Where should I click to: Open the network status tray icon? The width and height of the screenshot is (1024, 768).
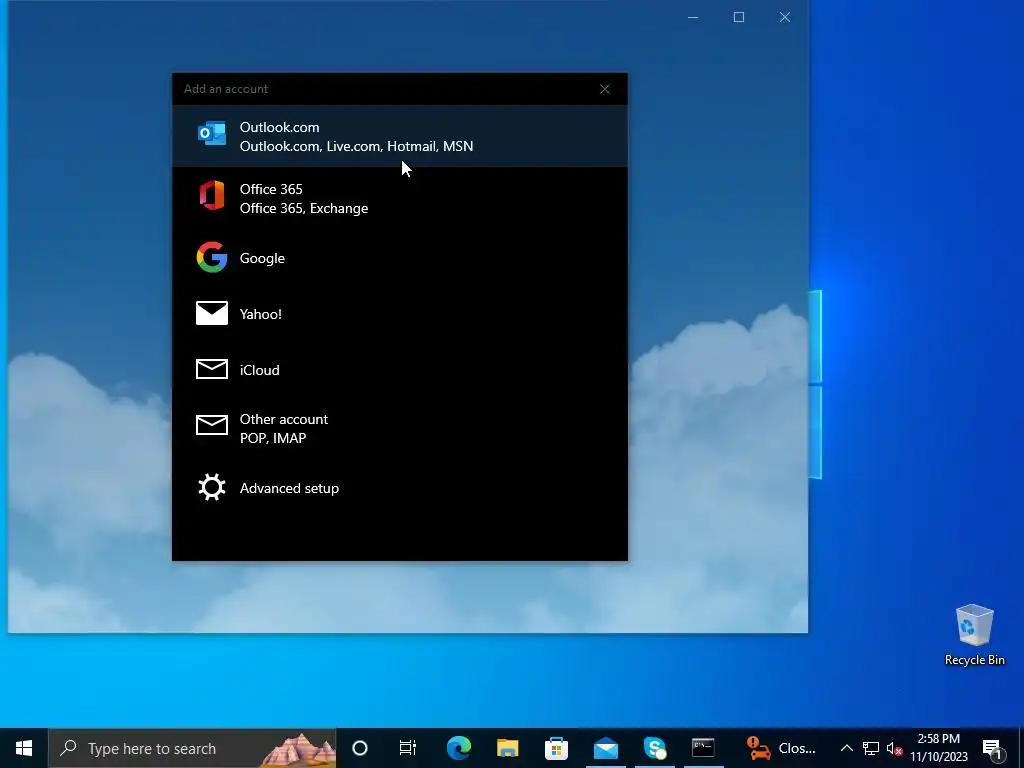(871, 748)
